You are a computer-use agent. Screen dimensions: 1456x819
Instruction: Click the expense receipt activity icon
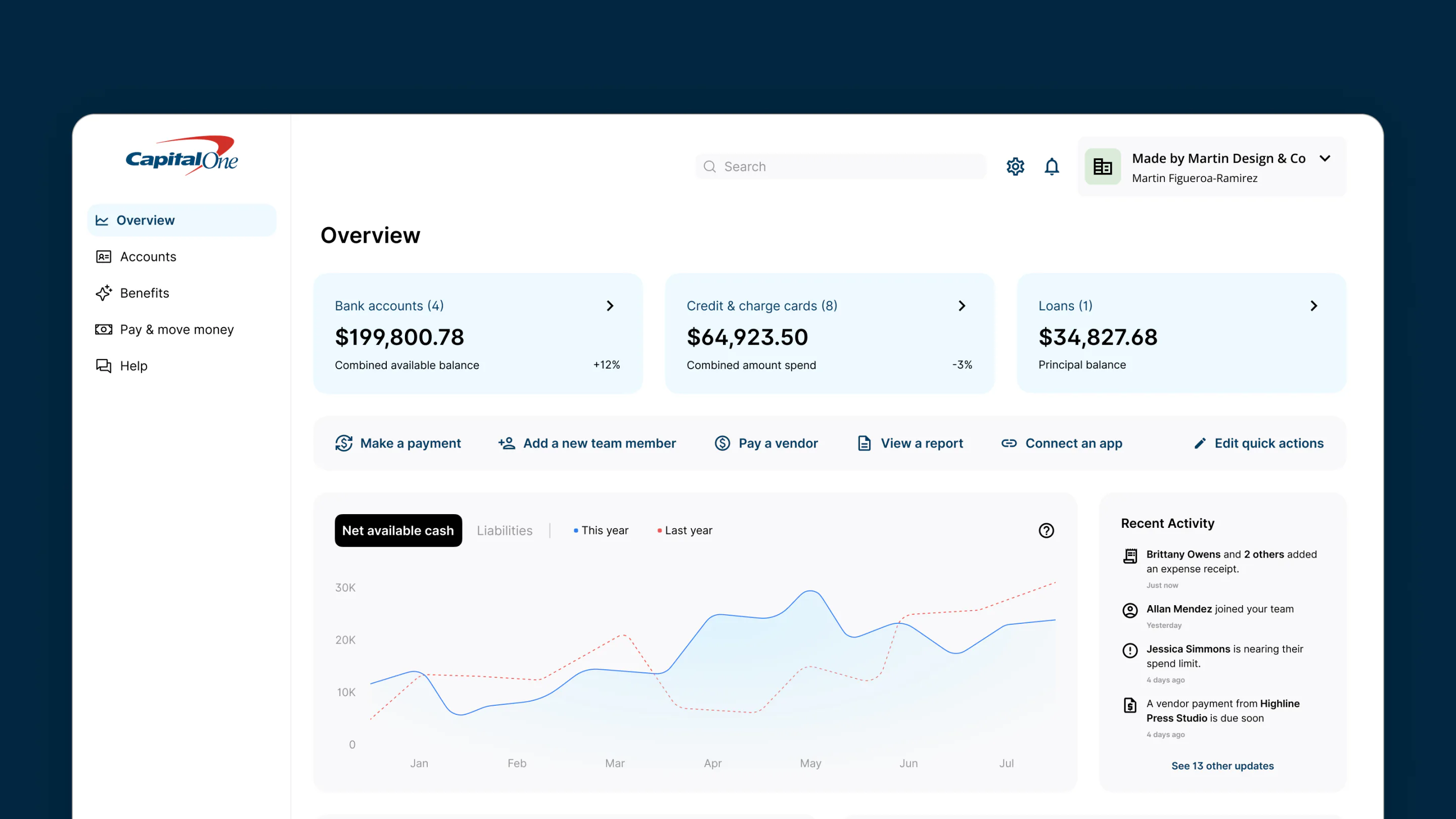click(1130, 556)
